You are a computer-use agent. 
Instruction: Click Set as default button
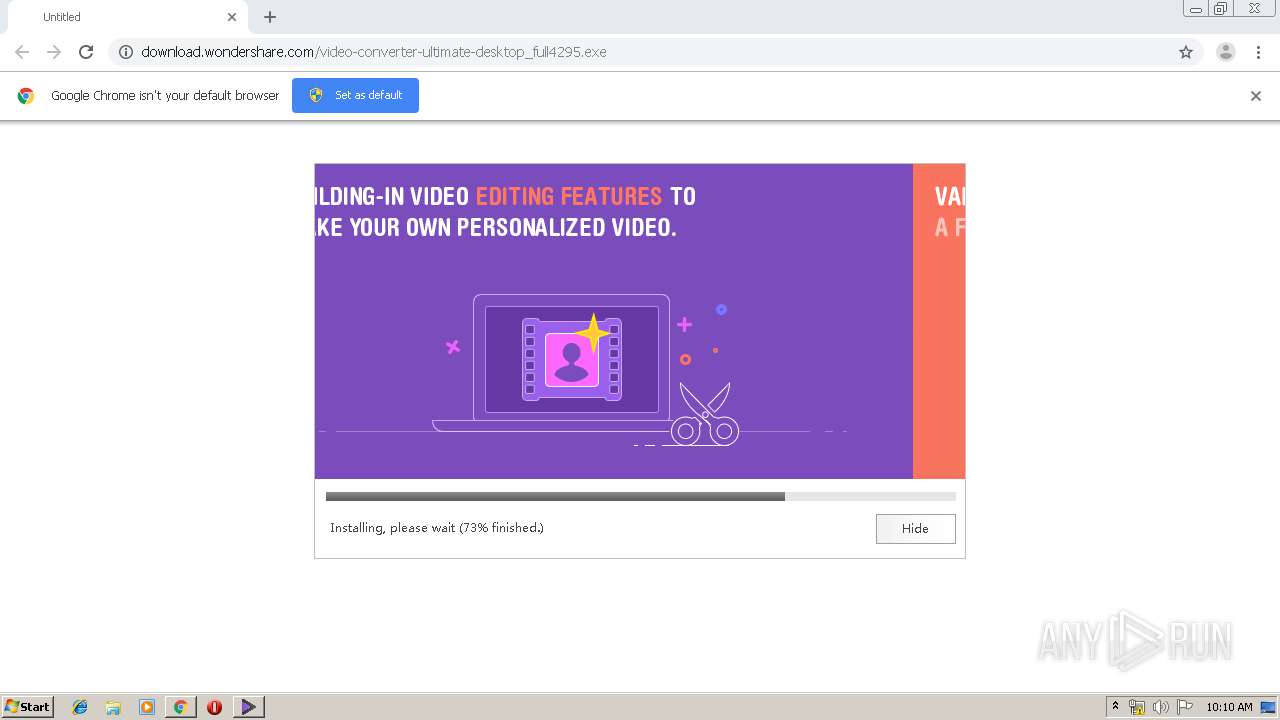pos(355,95)
